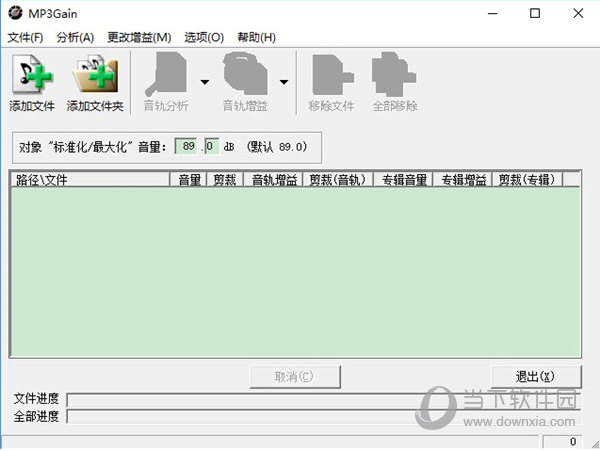This screenshot has height=451, width=600.
Task: Click the 退出(X) exit button
Action: [x=536, y=377]
